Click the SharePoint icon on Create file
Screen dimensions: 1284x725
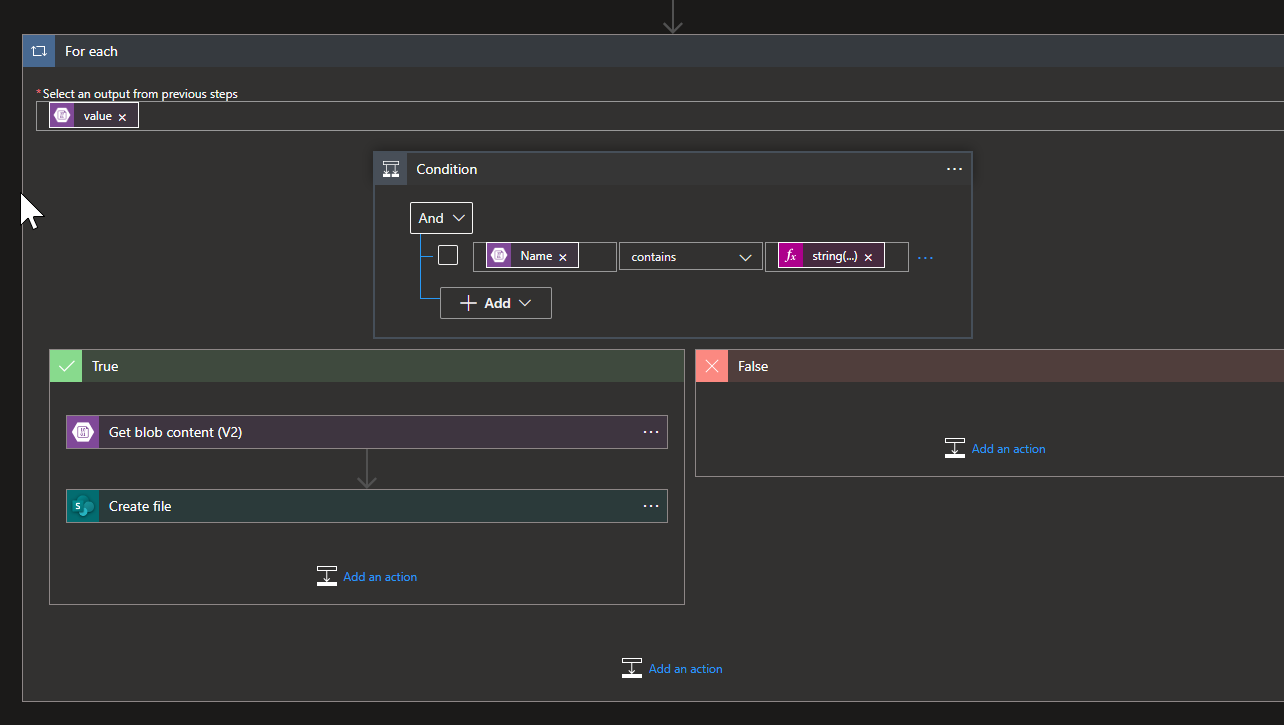83,506
